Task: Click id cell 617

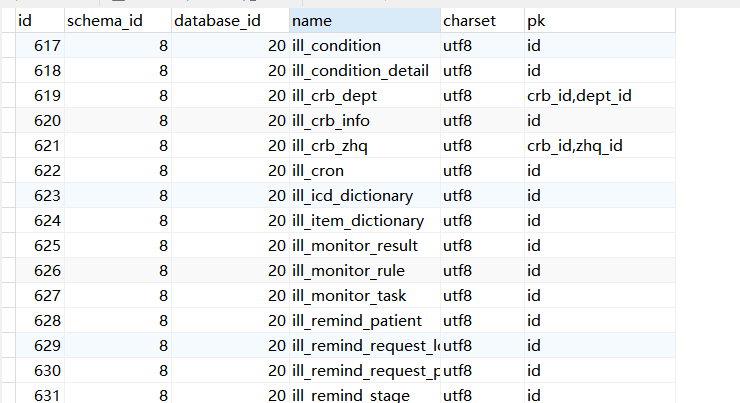Action: 40,46
